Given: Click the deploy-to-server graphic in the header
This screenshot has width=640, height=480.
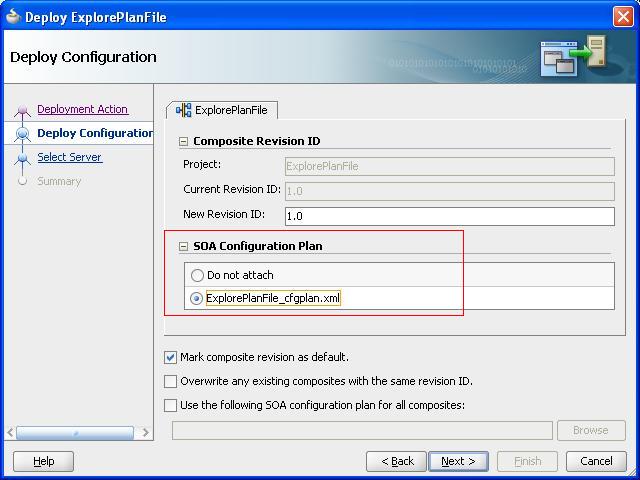Looking at the screenshot, I should click(573, 56).
